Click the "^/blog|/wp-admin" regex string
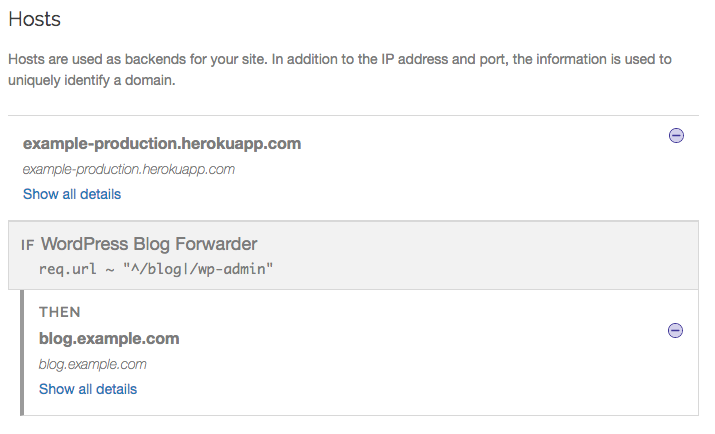Viewport: 715px width, 434px height. click(x=198, y=269)
